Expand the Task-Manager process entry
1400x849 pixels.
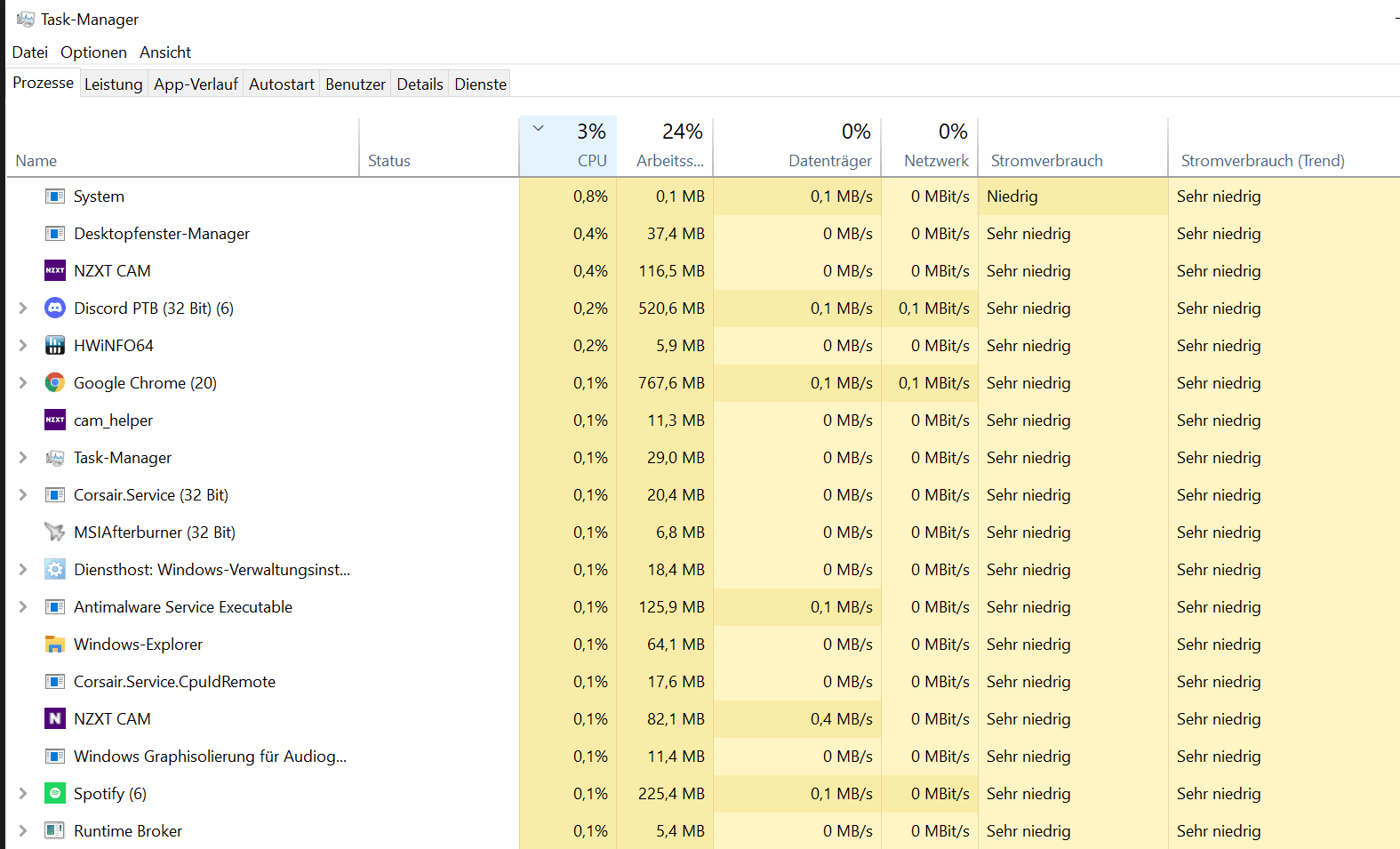point(23,458)
